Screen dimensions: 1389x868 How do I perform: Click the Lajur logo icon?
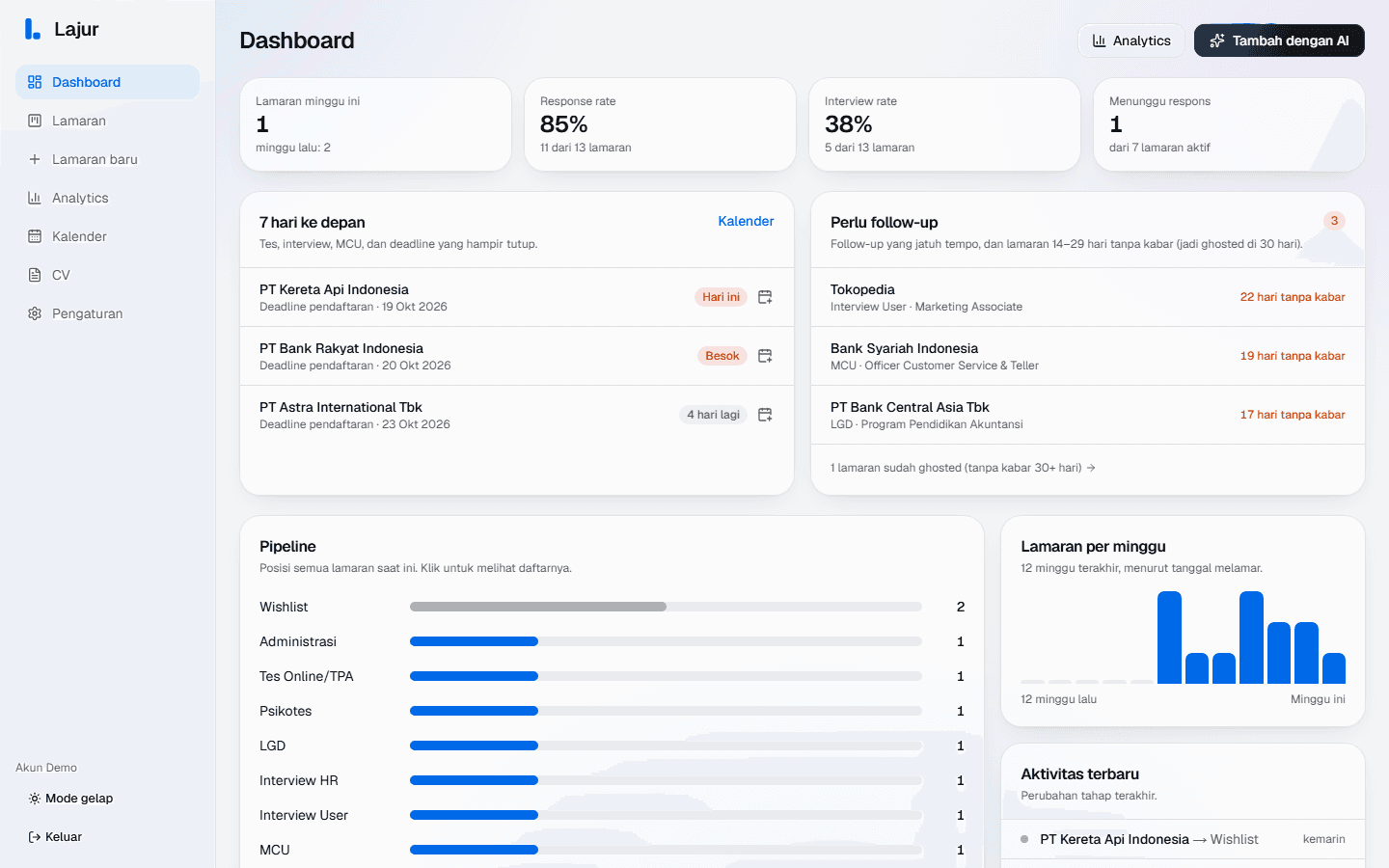(33, 29)
